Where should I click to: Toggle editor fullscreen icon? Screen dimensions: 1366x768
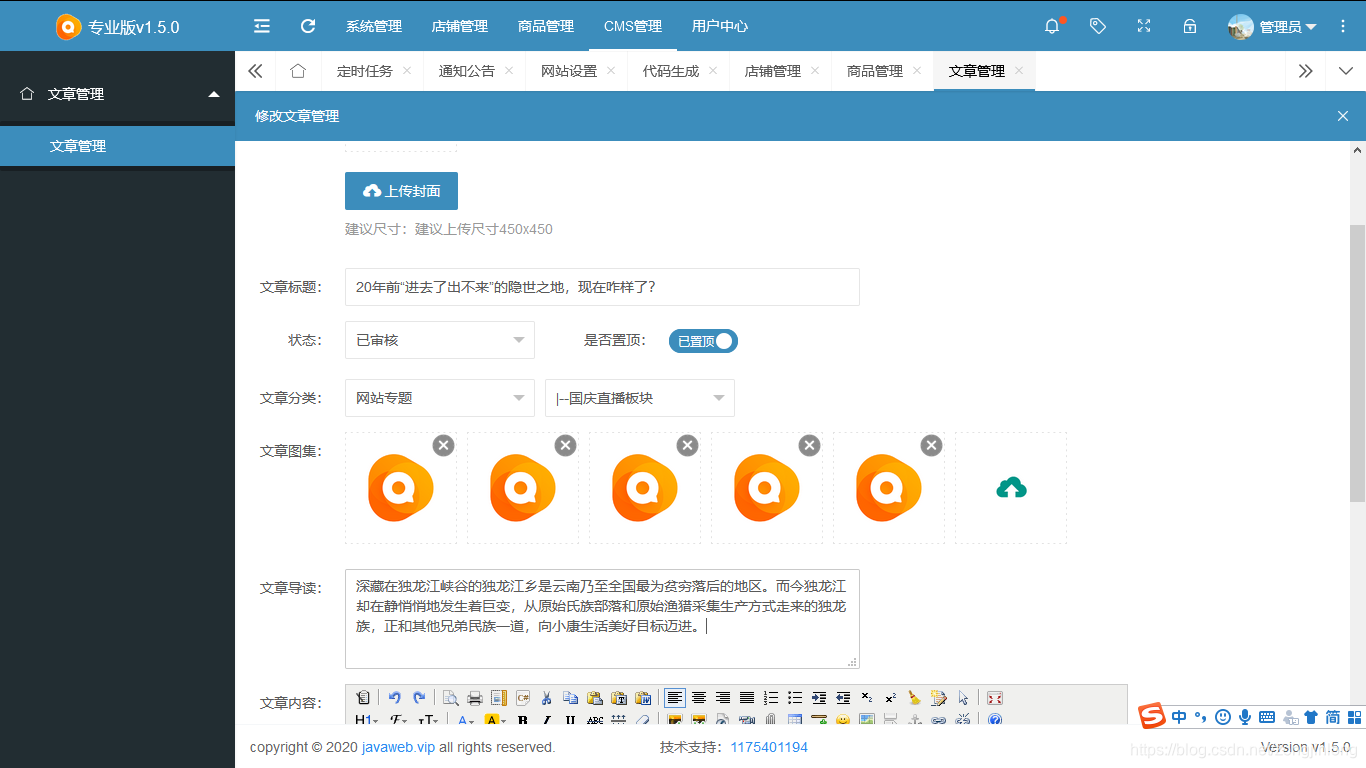point(995,698)
